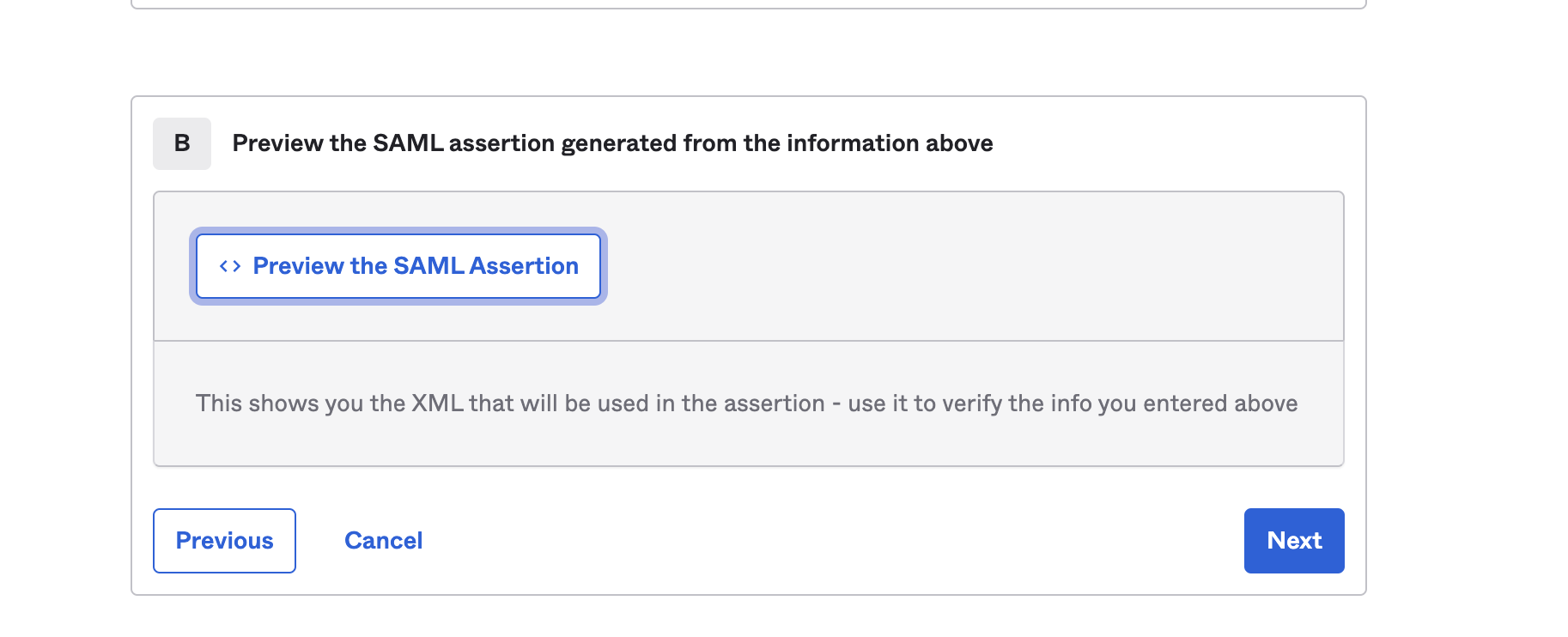The image size is (1568, 637).
Task: Click the bottom edge of the section A card
Action: (x=749, y=8)
